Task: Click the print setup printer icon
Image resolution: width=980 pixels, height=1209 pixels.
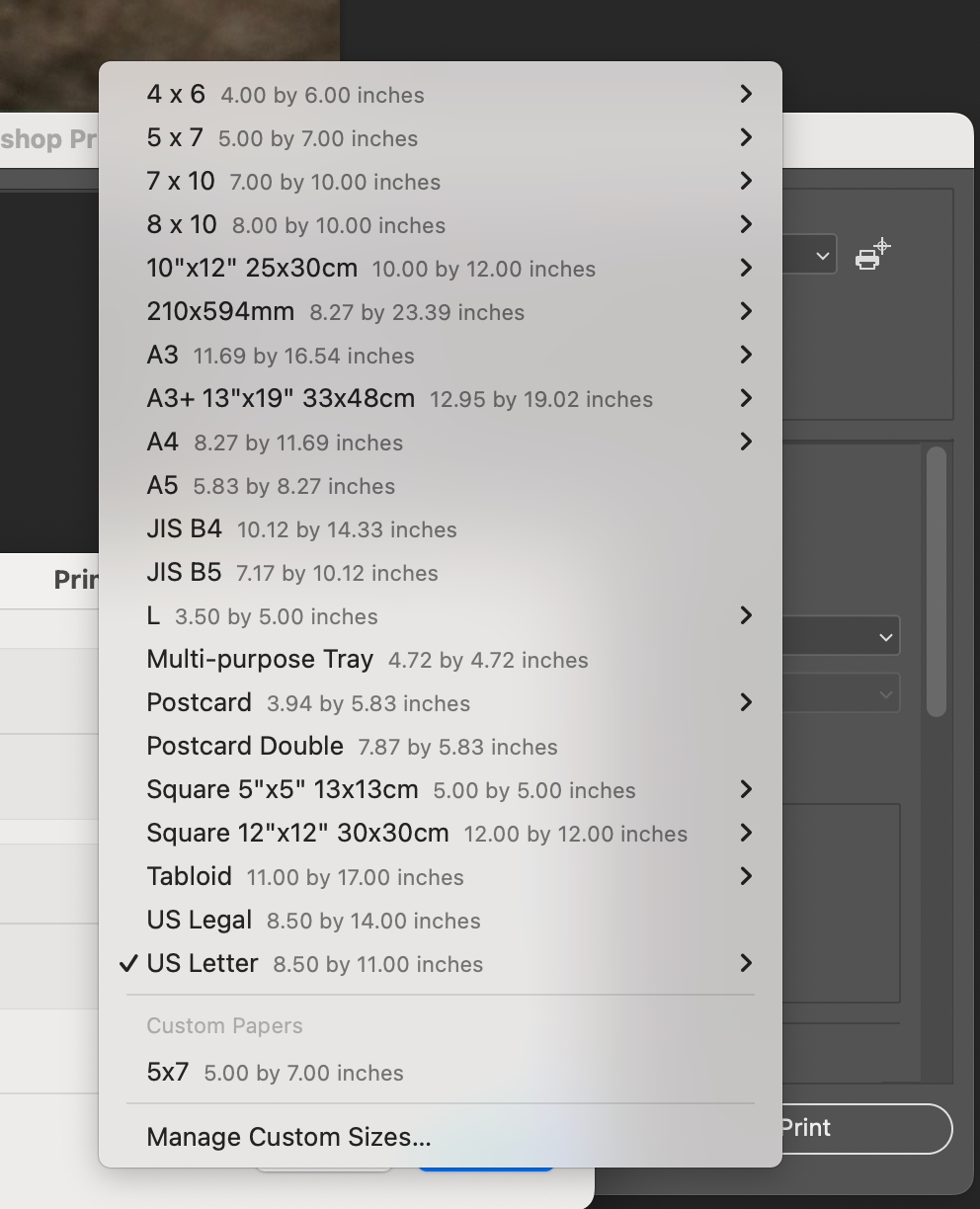Action: (869, 254)
